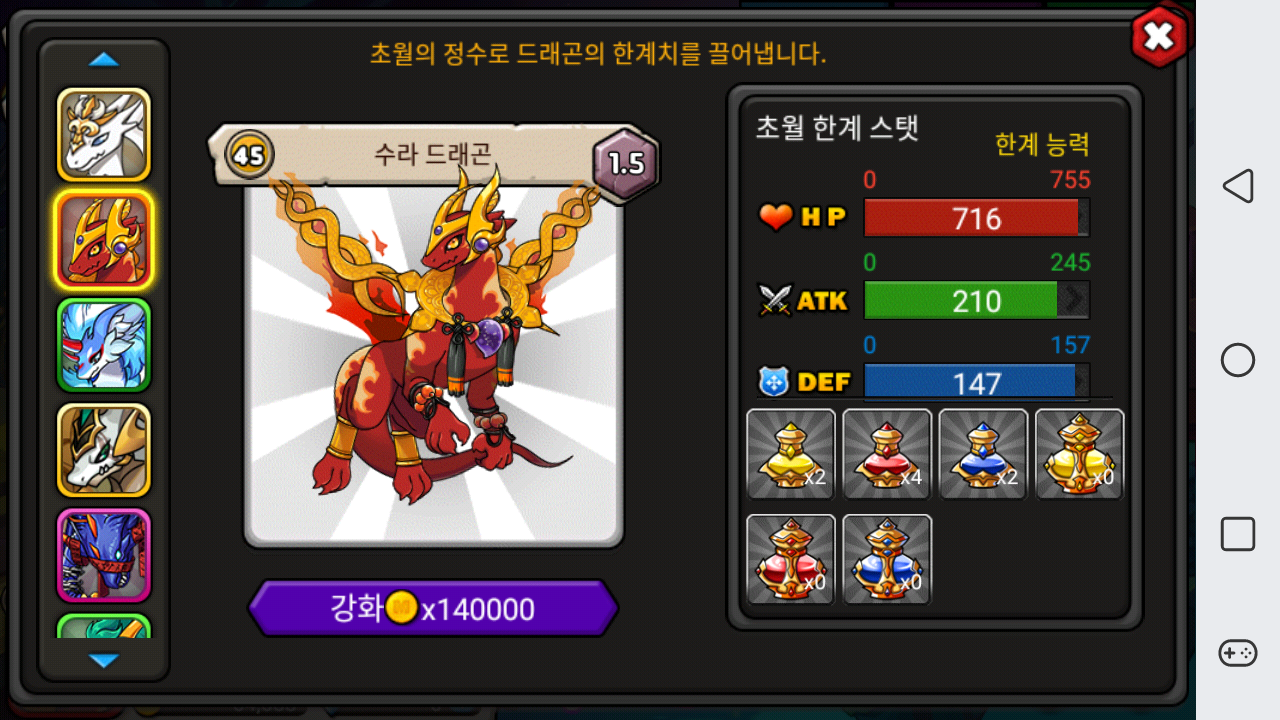Screen dimensions: 1280x720
Task: Select the large yellow essence potion x0
Action: tap(1079, 454)
